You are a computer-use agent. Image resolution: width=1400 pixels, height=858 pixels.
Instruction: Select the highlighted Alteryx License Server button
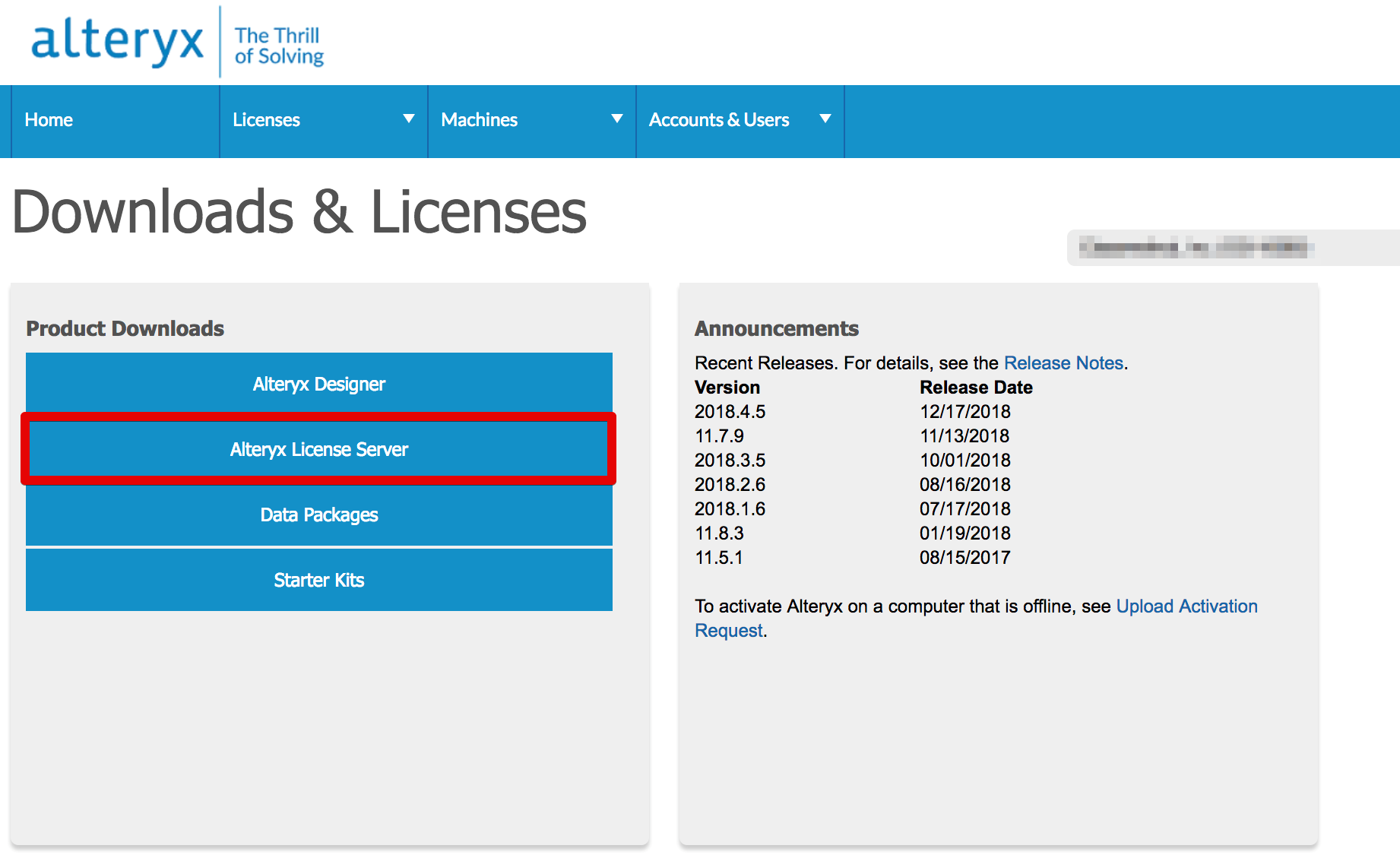(319, 449)
